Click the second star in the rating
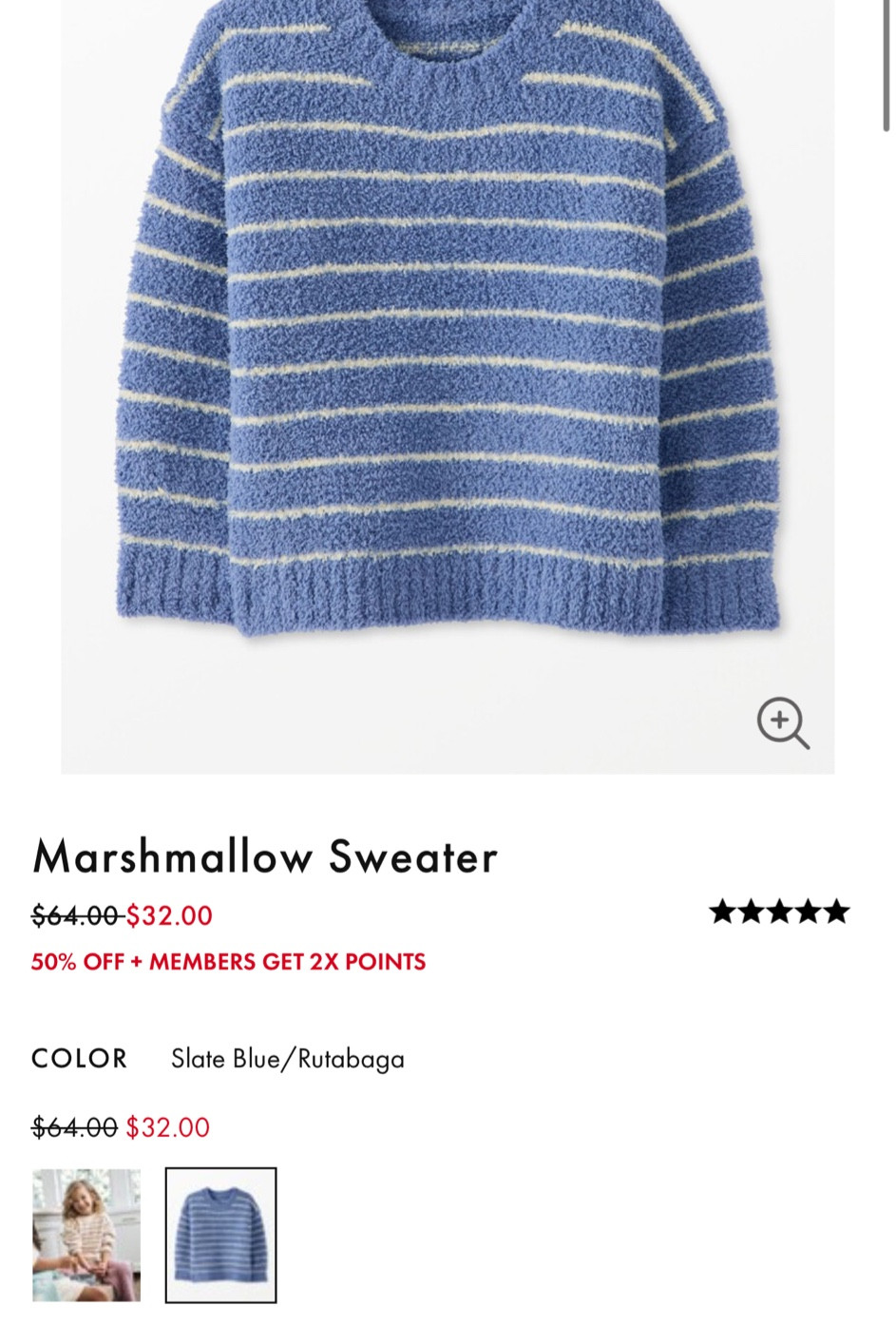896x1344 pixels. 752,912
